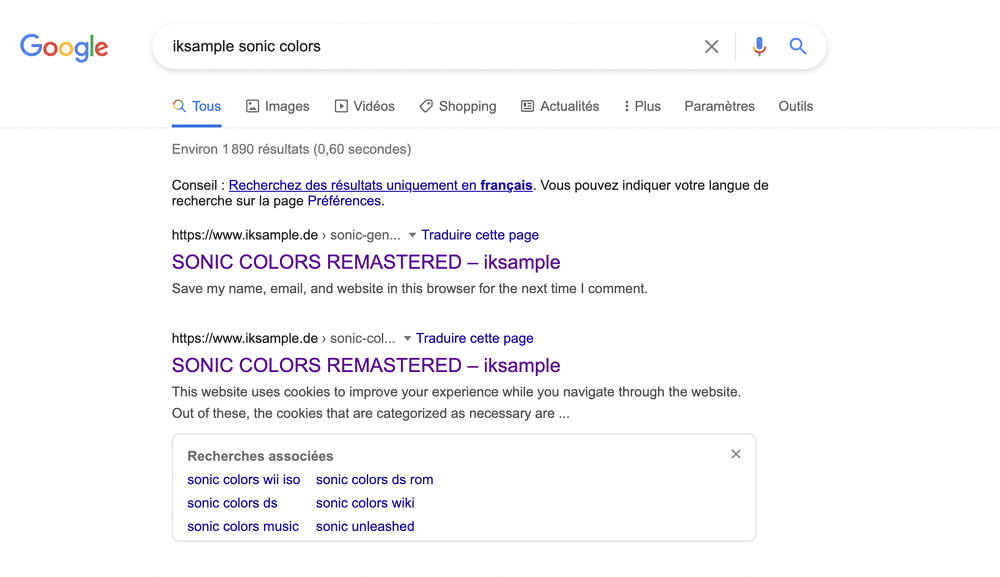1000x577 pixels.
Task: Open the SONIC COLORS REMASTERED result under the sonic-gen... URL
Action: tap(365, 262)
